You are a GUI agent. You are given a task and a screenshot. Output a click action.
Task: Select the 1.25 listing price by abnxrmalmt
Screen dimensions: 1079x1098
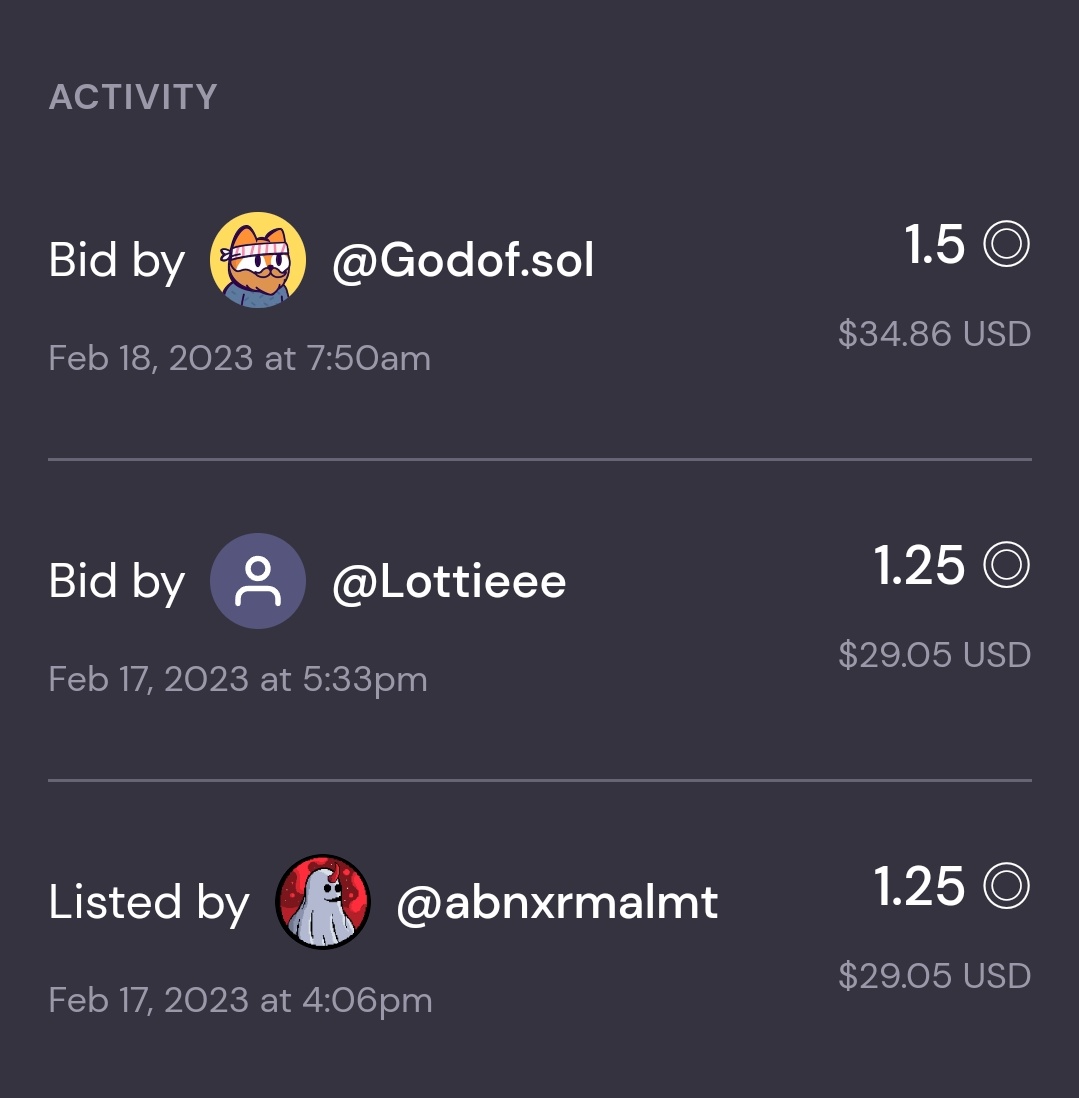point(919,887)
